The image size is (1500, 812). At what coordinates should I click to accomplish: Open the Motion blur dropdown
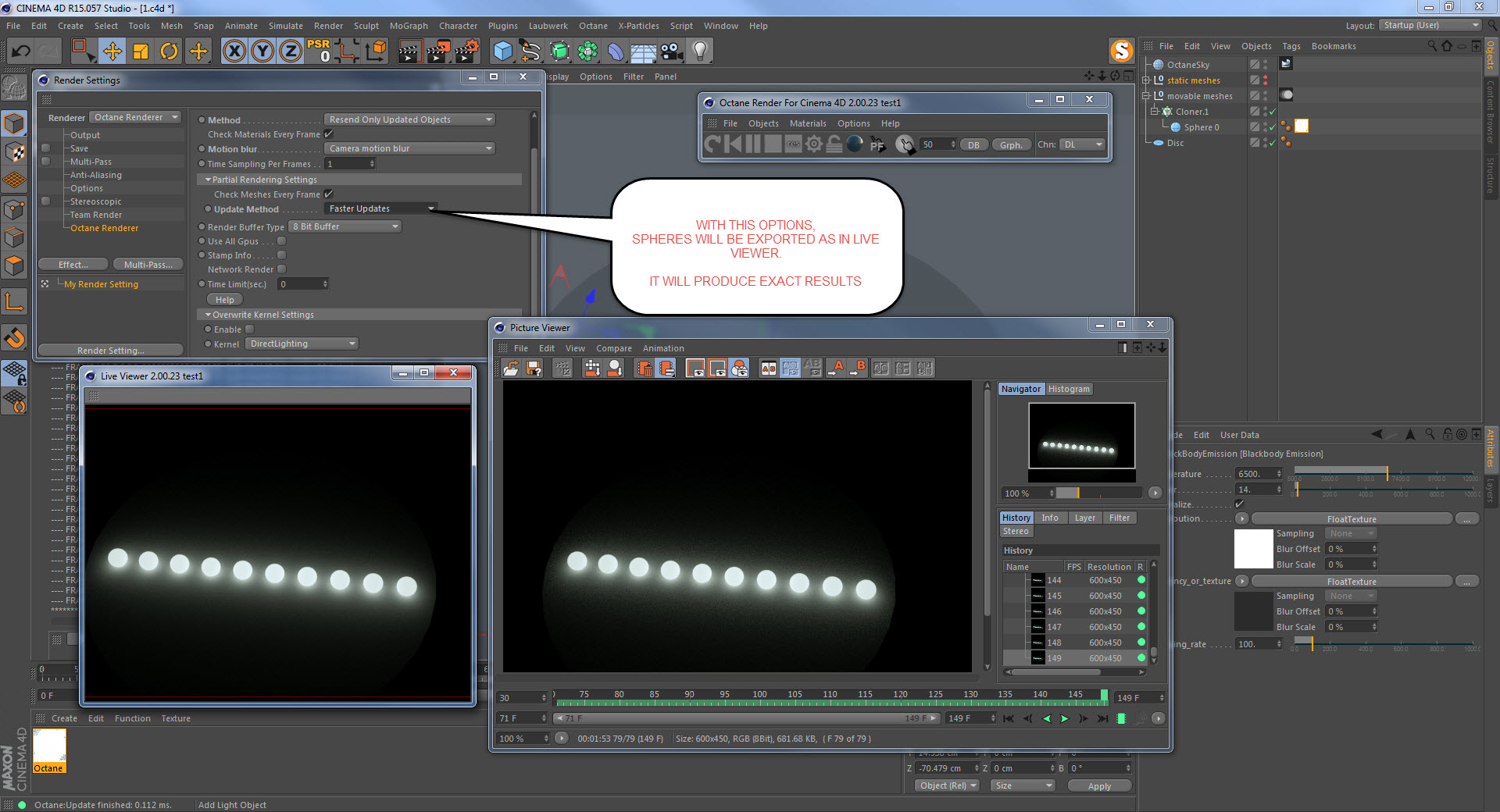(x=410, y=148)
